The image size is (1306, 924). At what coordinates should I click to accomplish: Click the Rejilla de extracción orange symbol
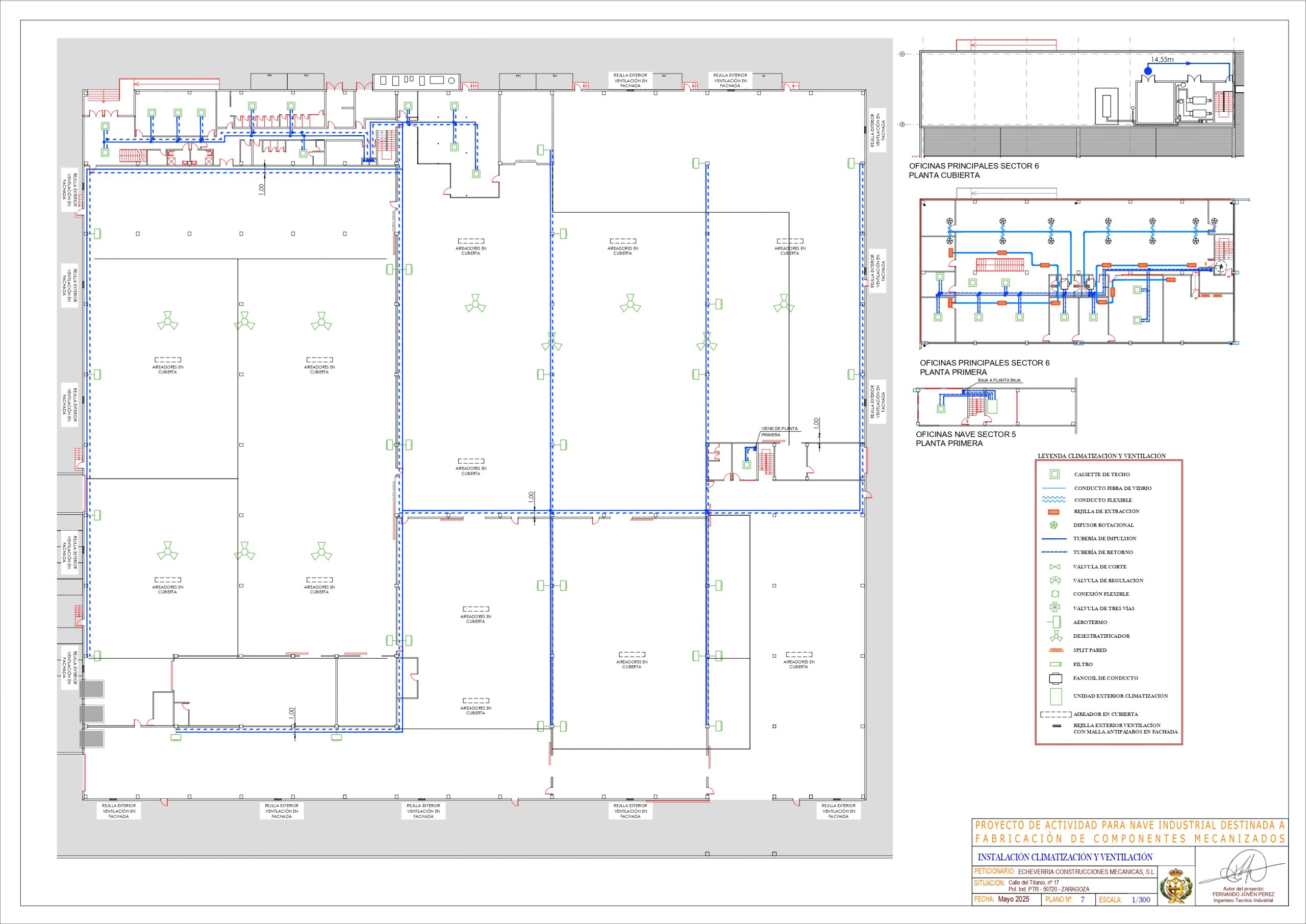pyautogui.click(x=1053, y=512)
